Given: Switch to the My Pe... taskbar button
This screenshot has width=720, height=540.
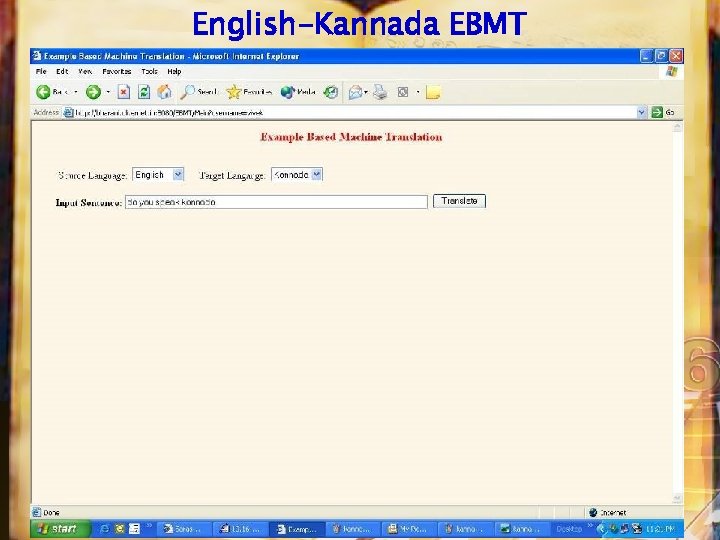Looking at the screenshot, I should pos(408,529).
